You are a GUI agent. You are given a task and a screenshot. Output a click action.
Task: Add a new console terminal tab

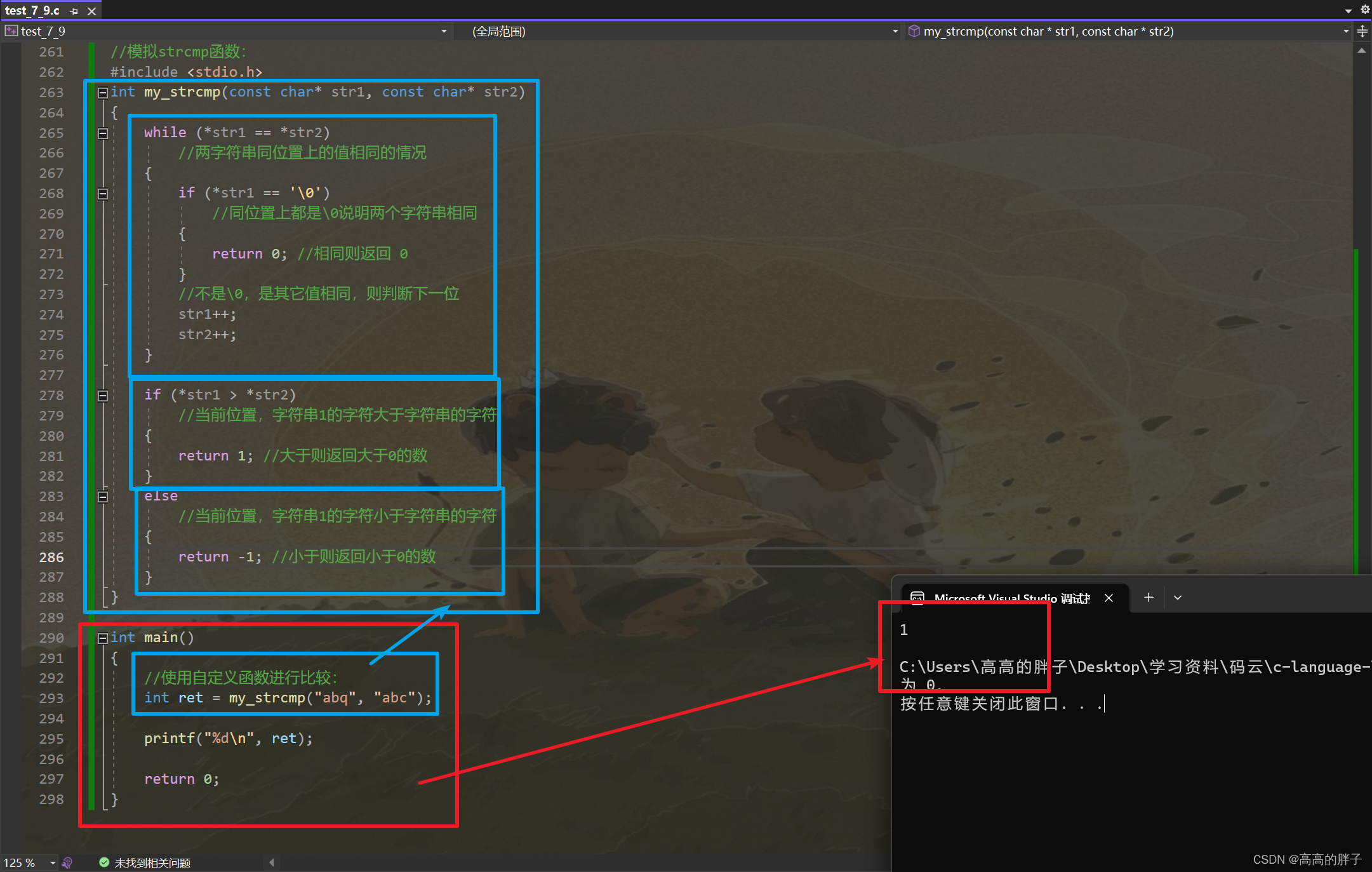tap(1149, 598)
